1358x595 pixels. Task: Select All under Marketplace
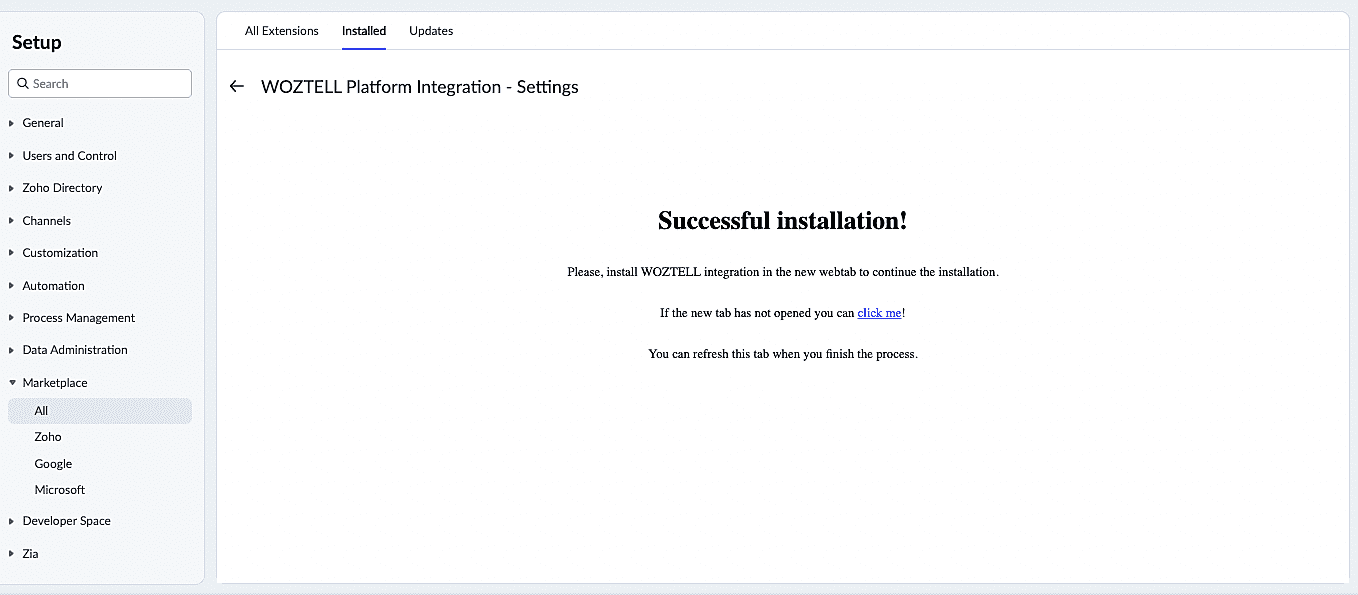click(100, 411)
